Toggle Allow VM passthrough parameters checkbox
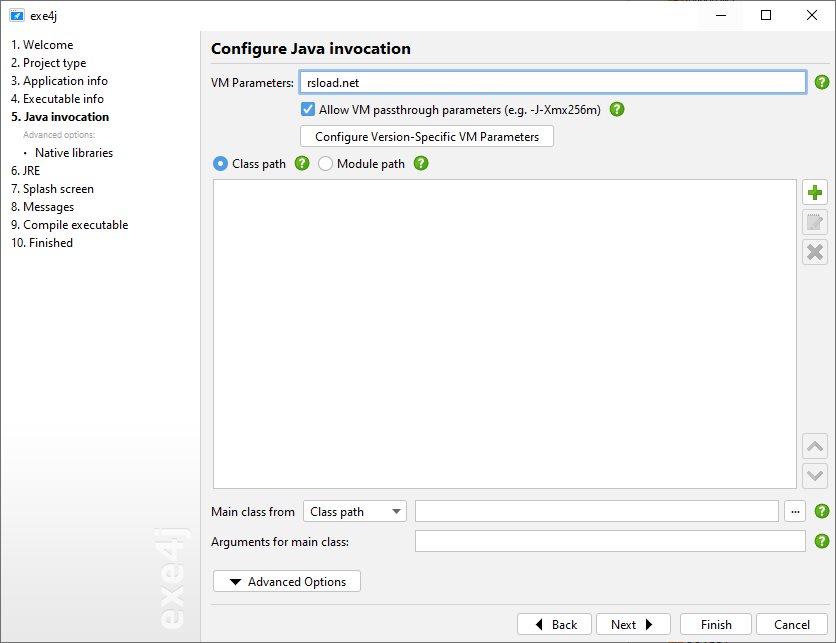The width and height of the screenshot is (836, 643). point(308,110)
